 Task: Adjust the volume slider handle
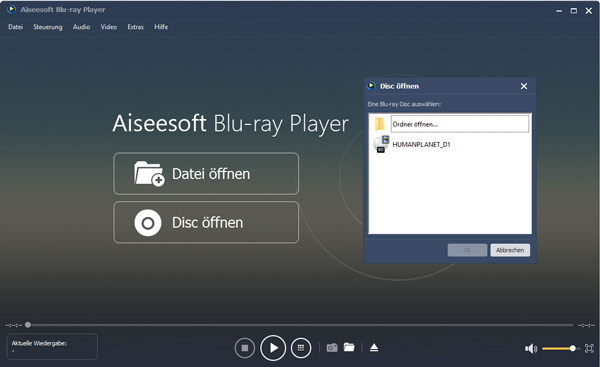coord(572,348)
